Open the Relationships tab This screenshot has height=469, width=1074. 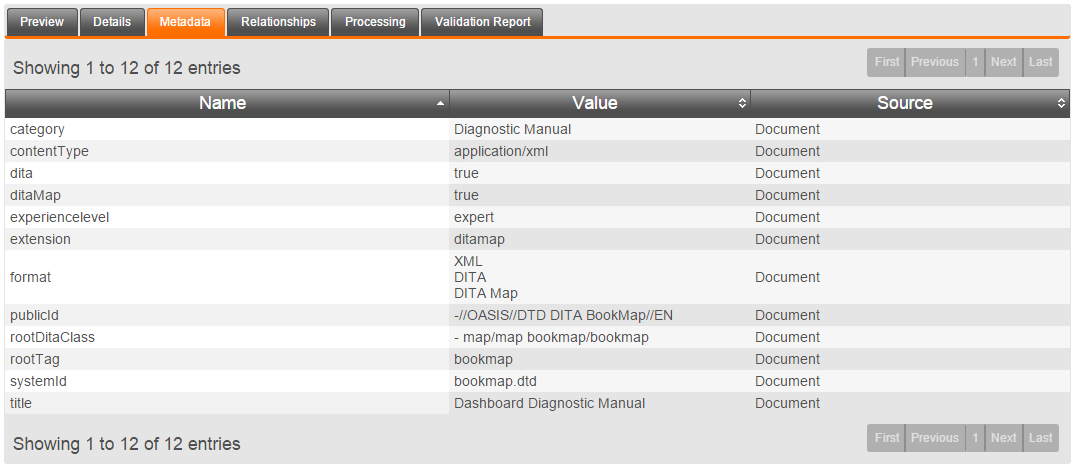click(278, 22)
